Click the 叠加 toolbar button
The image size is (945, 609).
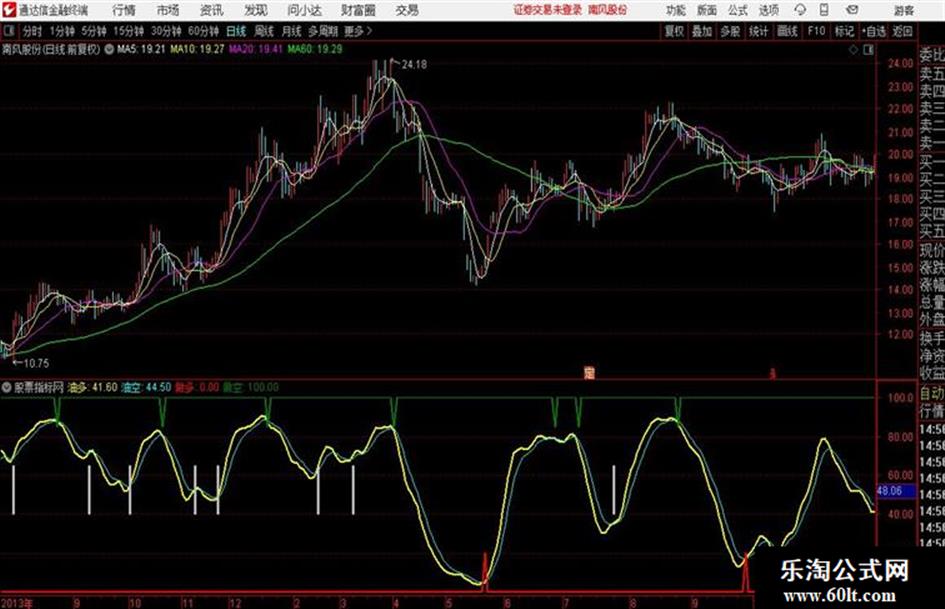click(x=702, y=31)
